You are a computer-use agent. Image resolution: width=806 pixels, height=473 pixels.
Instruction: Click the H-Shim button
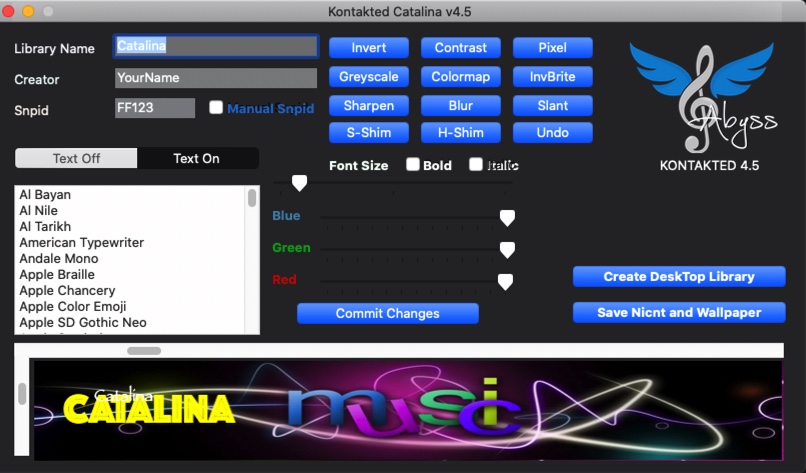tap(461, 133)
